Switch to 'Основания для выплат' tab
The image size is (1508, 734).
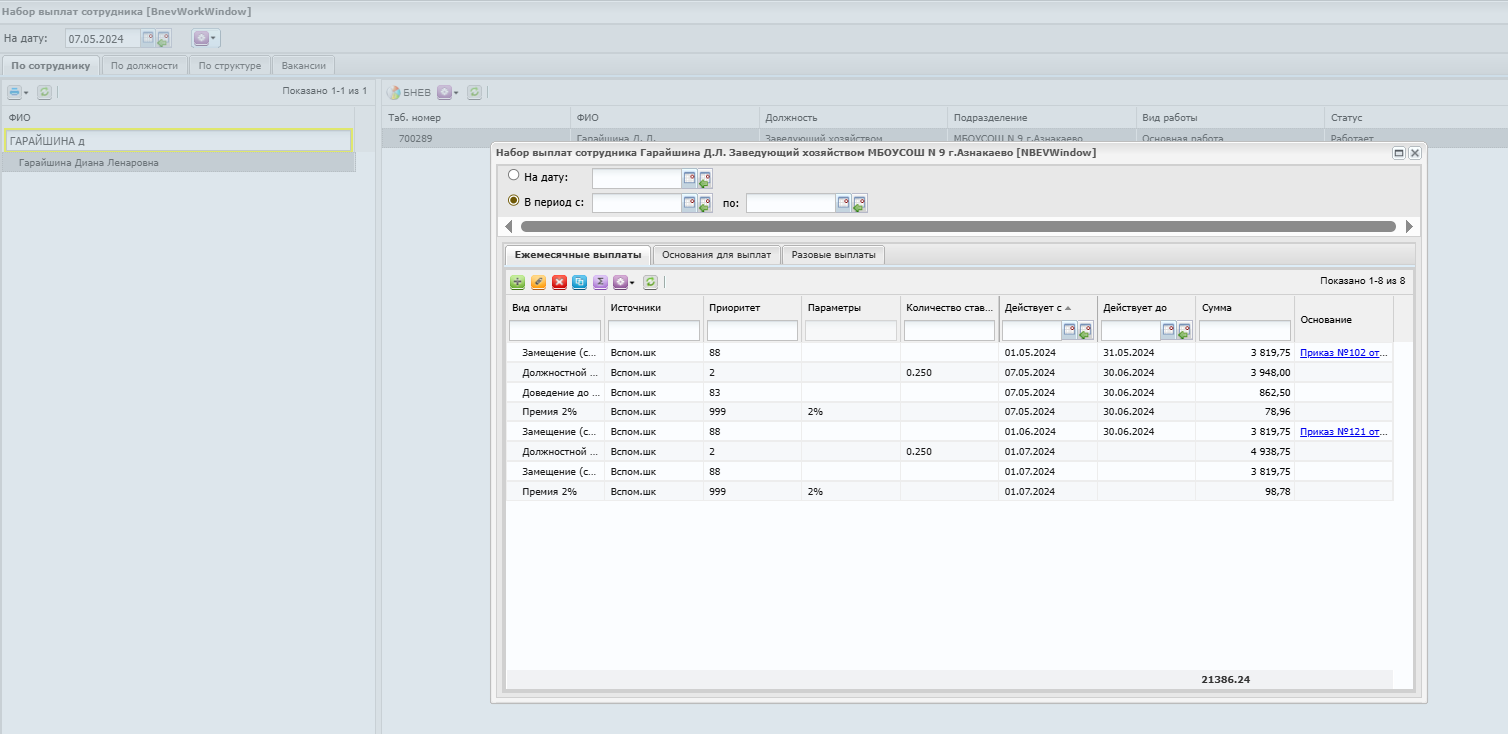point(716,255)
